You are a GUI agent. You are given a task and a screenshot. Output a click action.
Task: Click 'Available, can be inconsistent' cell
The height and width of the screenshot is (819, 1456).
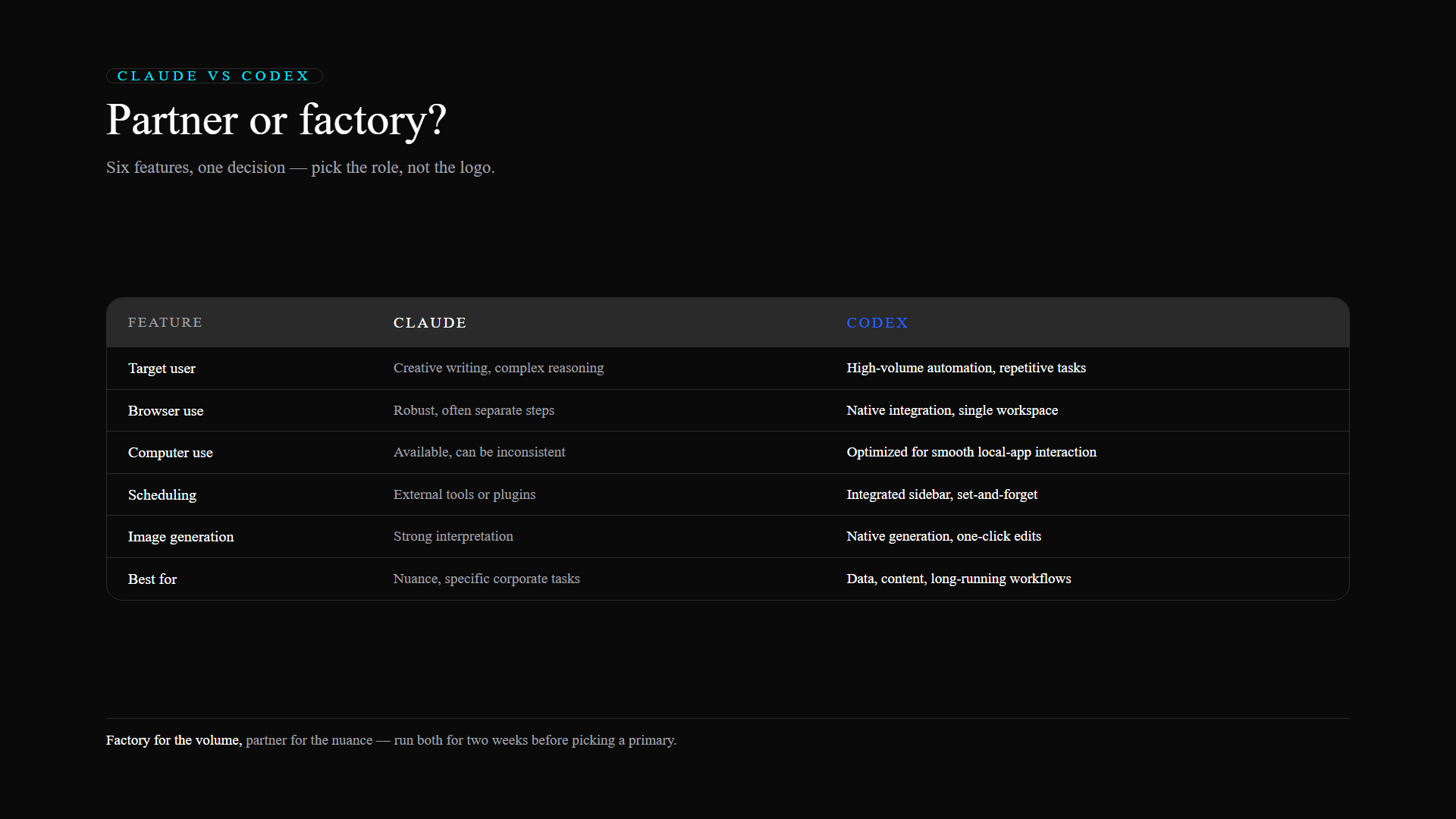(479, 452)
